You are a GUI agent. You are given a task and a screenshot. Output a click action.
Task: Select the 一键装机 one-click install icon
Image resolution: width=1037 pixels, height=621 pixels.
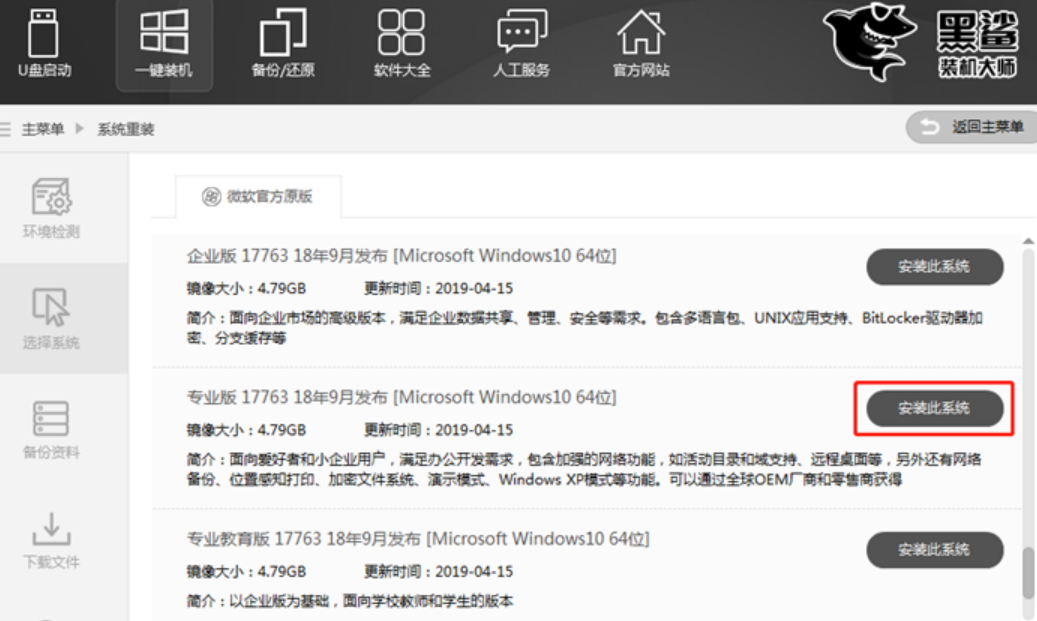point(164,44)
